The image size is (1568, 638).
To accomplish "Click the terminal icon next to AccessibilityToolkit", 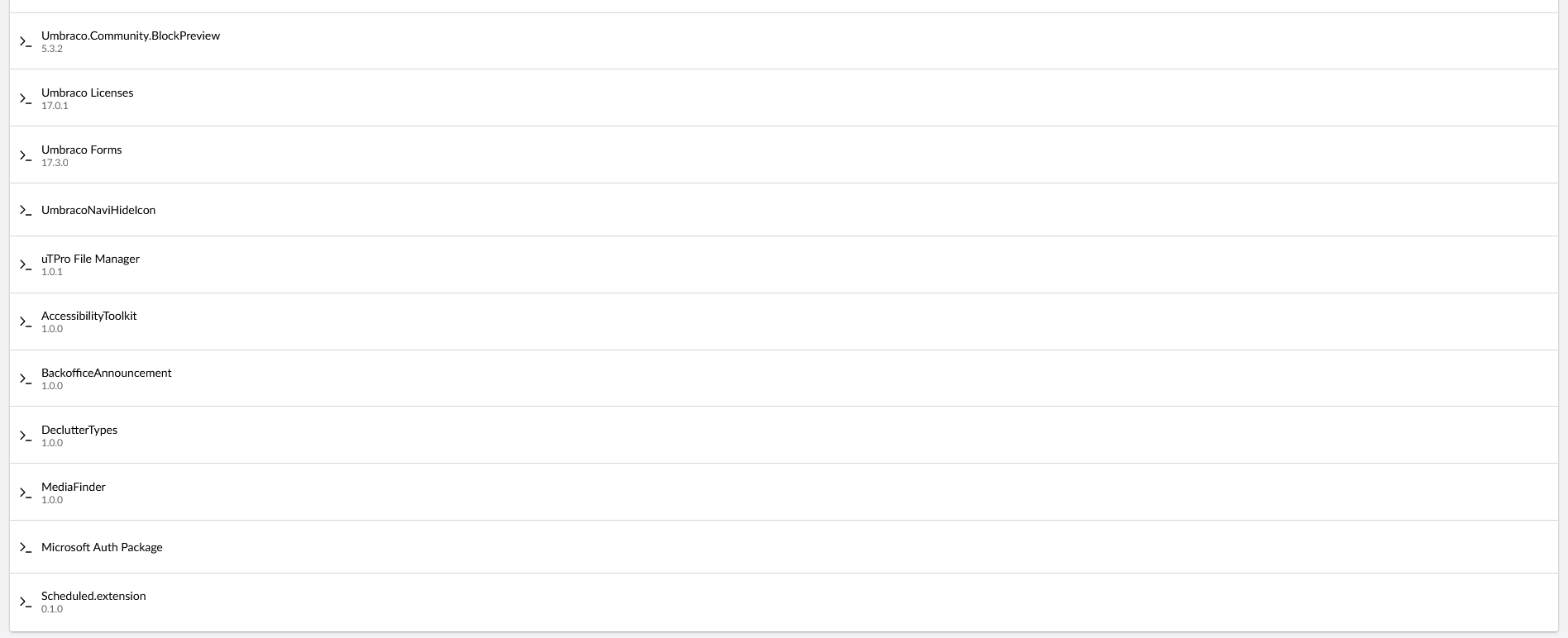I will pyautogui.click(x=26, y=321).
